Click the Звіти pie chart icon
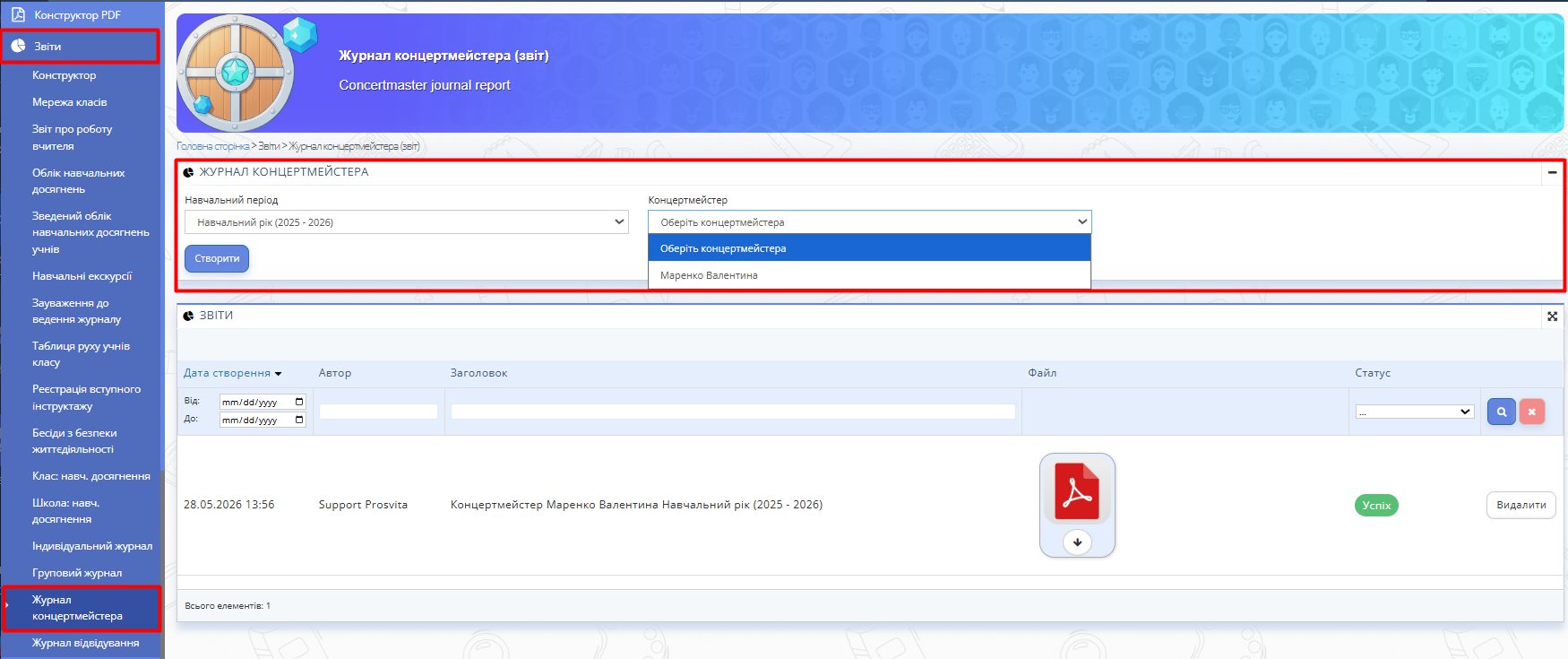1568x659 pixels. [x=18, y=46]
